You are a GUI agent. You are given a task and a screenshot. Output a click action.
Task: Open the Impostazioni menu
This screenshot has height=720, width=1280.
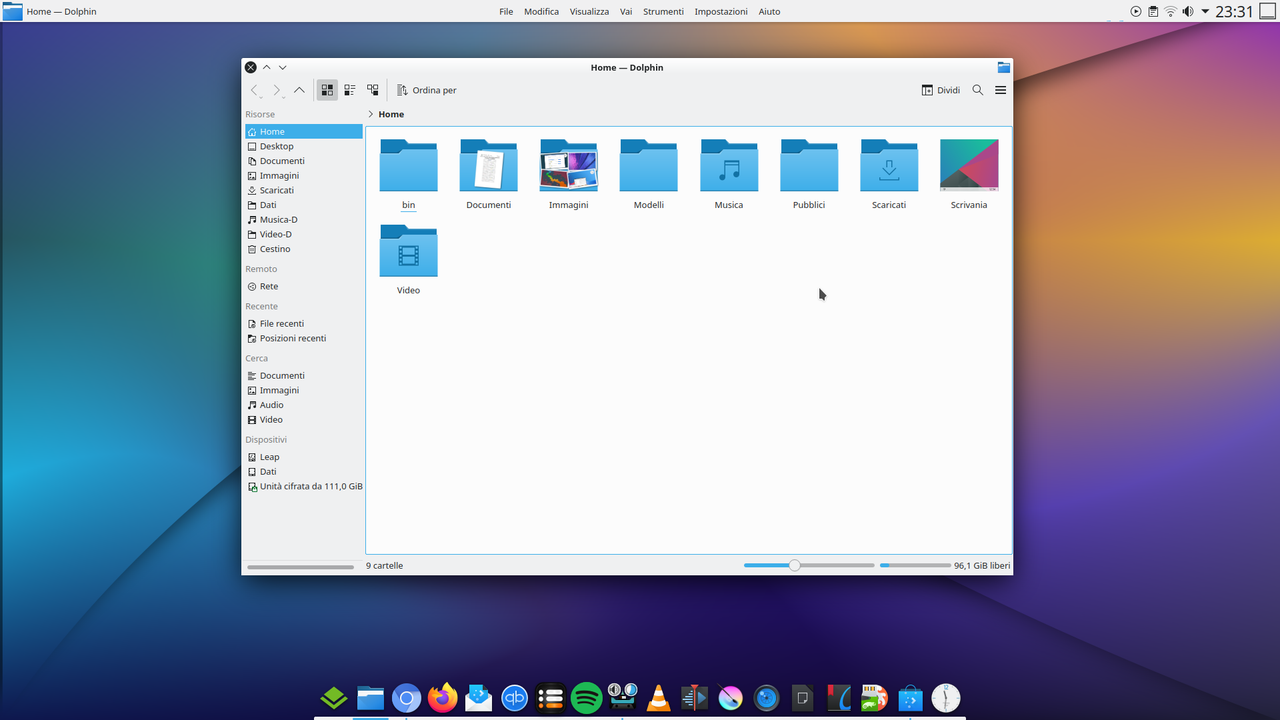pyautogui.click(x=721, y=12)
